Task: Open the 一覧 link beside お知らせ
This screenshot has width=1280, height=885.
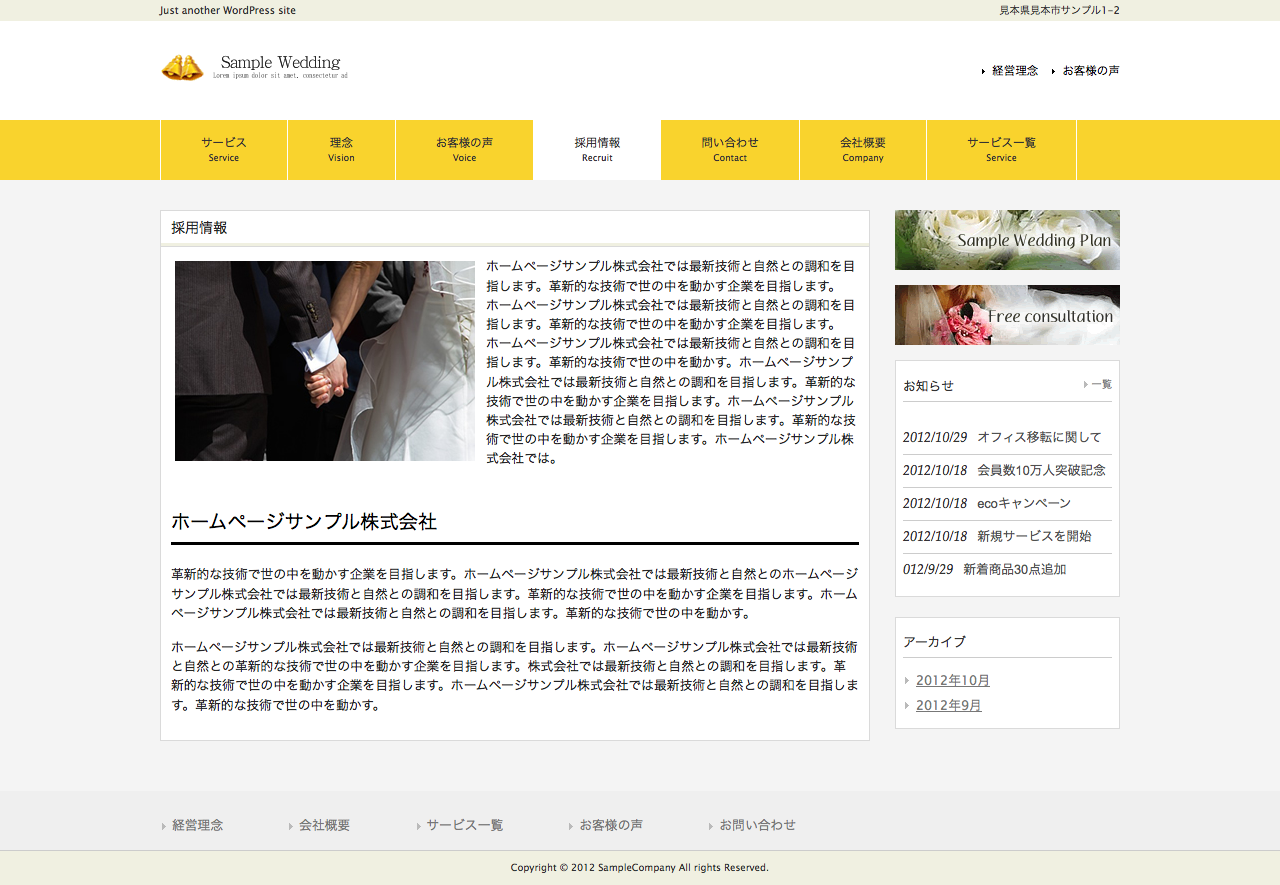Action: click(x=1101, y=384)
